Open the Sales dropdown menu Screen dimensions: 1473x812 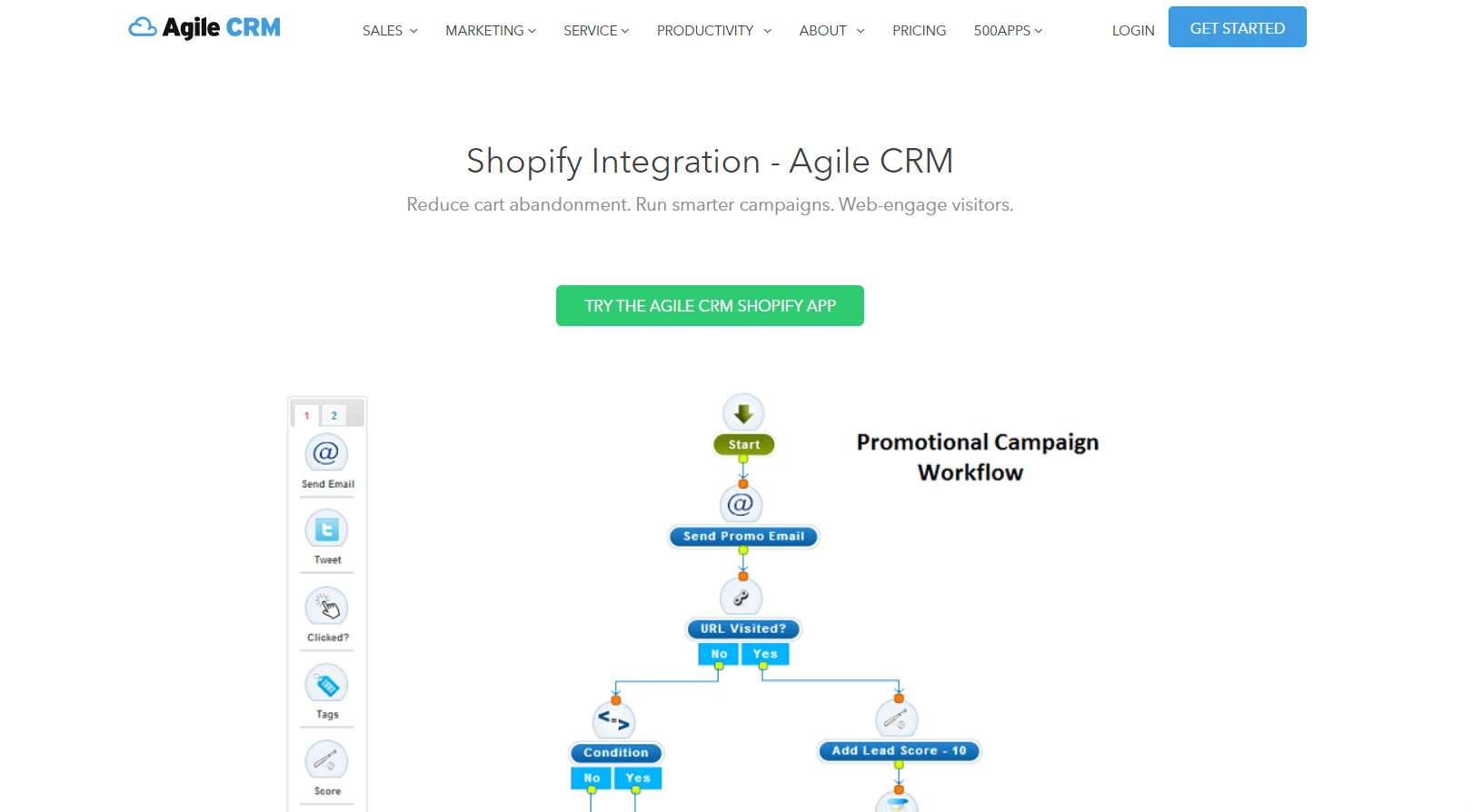click(390, 30)
